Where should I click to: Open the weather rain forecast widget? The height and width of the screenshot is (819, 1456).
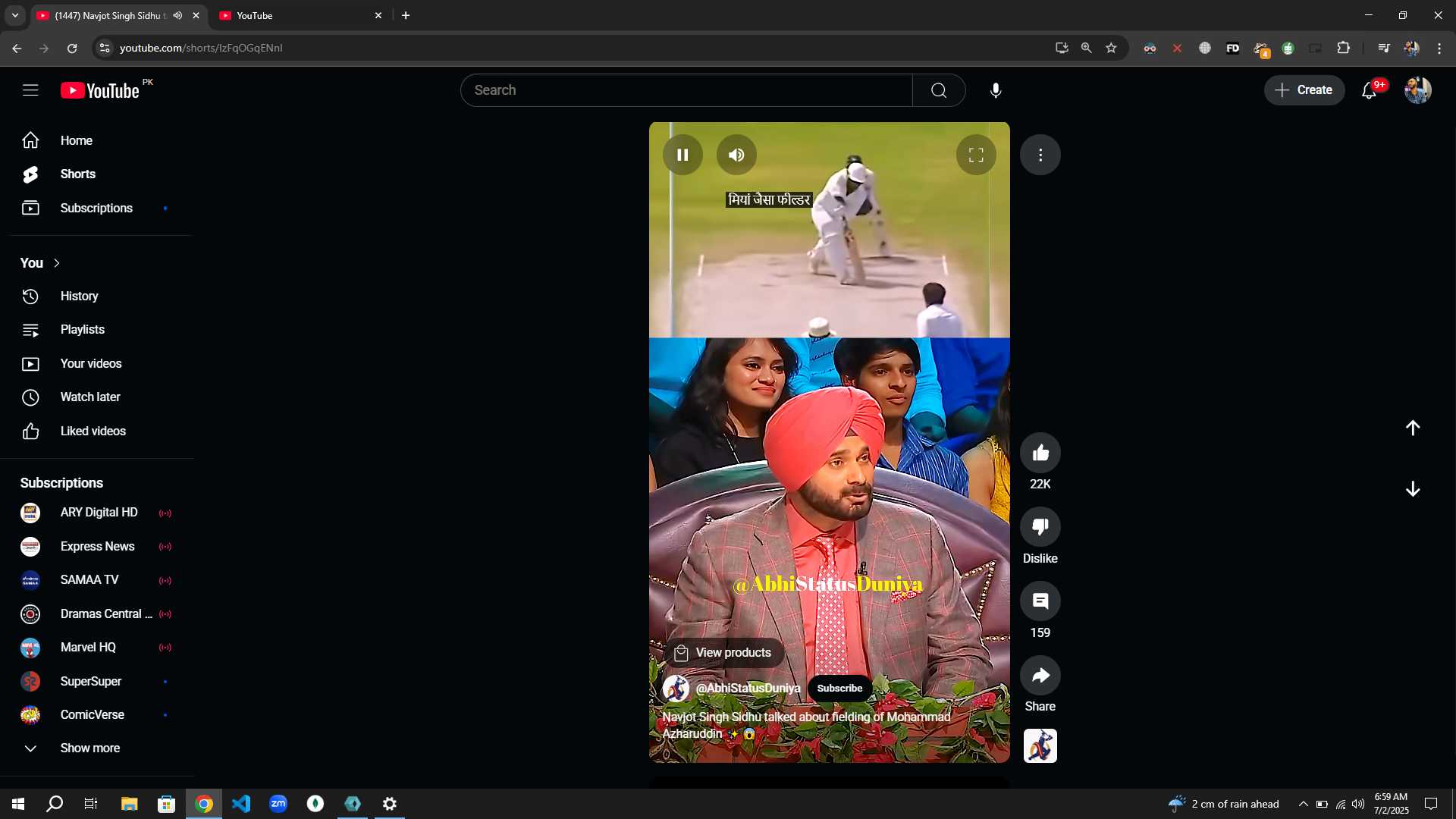[1224, 804]
